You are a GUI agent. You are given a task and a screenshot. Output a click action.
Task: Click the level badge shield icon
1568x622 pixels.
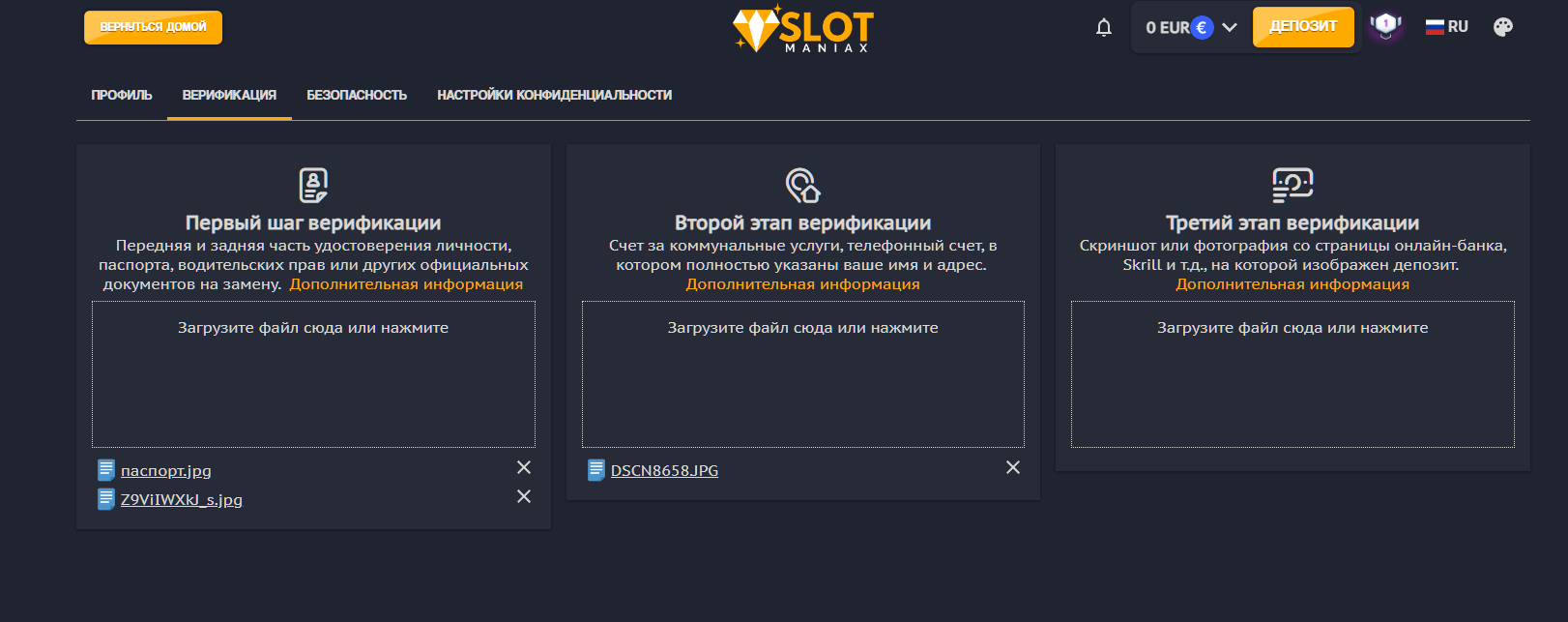click(x=1385, y=25)
